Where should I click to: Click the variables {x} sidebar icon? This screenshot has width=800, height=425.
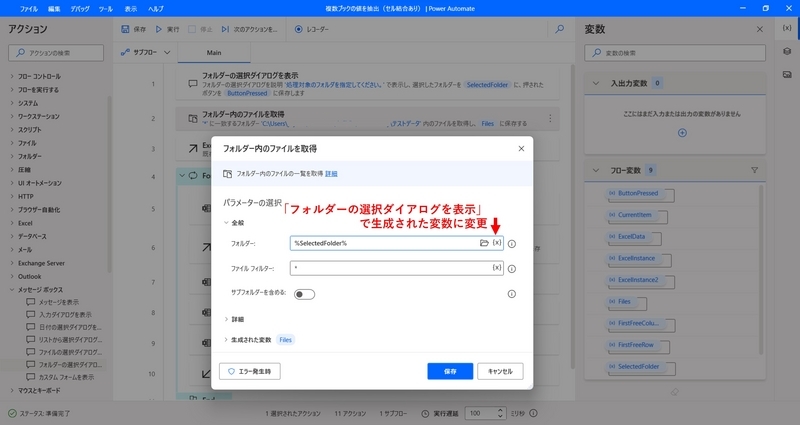pyautogui.click(x=787, y=28)
